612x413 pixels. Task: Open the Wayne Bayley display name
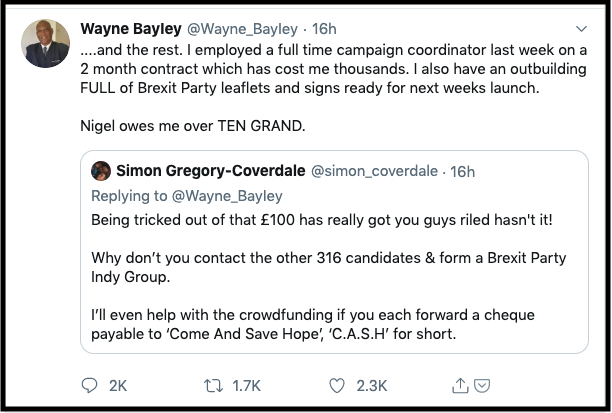point(129,28)
